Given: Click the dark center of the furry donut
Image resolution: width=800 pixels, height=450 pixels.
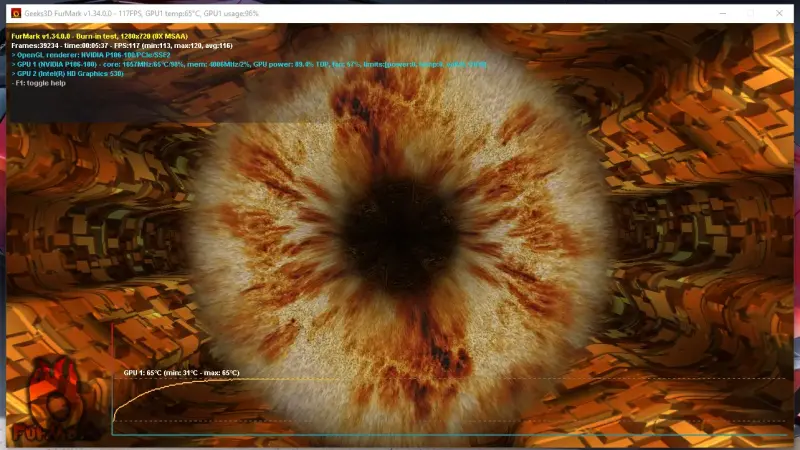Looking at the screenshot, I should [399, 236].
